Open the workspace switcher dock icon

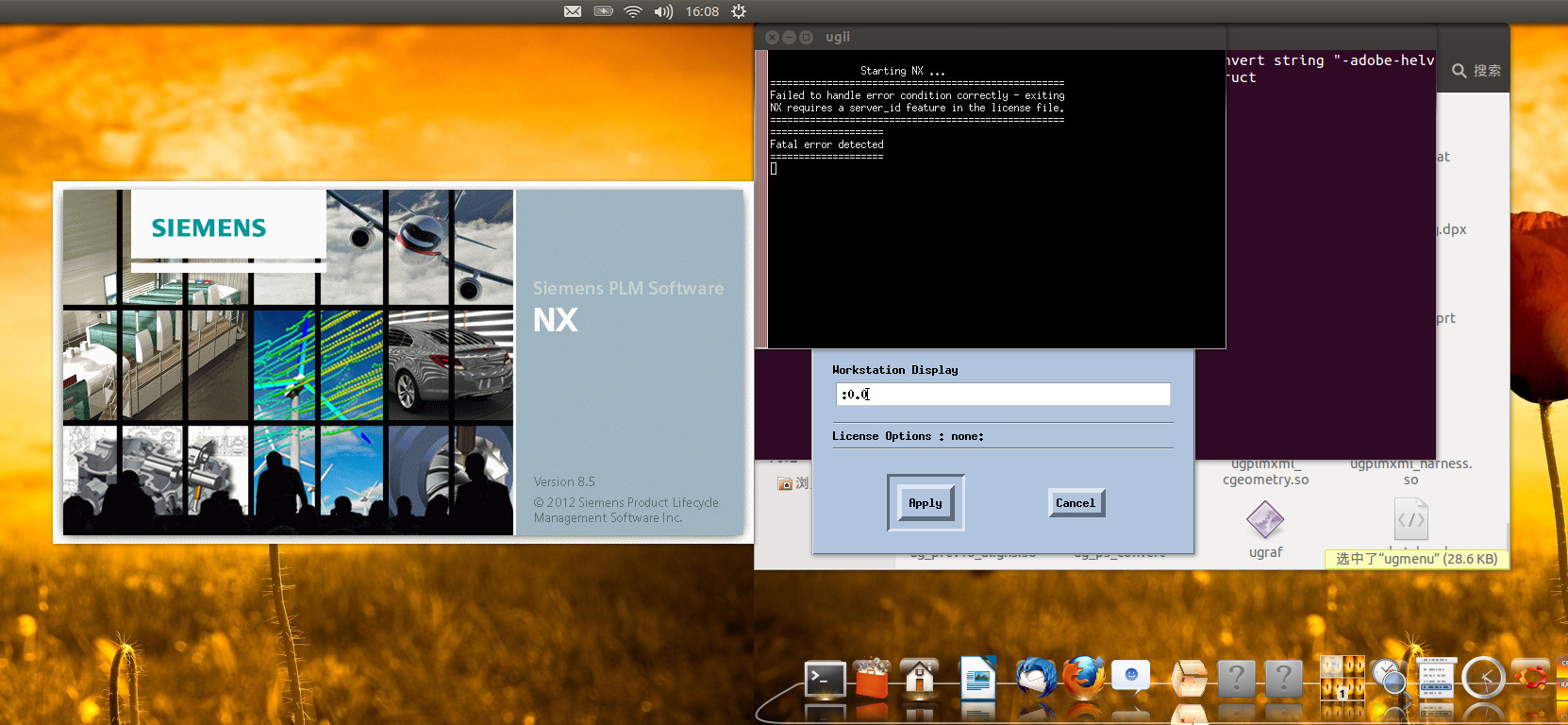[1342, 678]
